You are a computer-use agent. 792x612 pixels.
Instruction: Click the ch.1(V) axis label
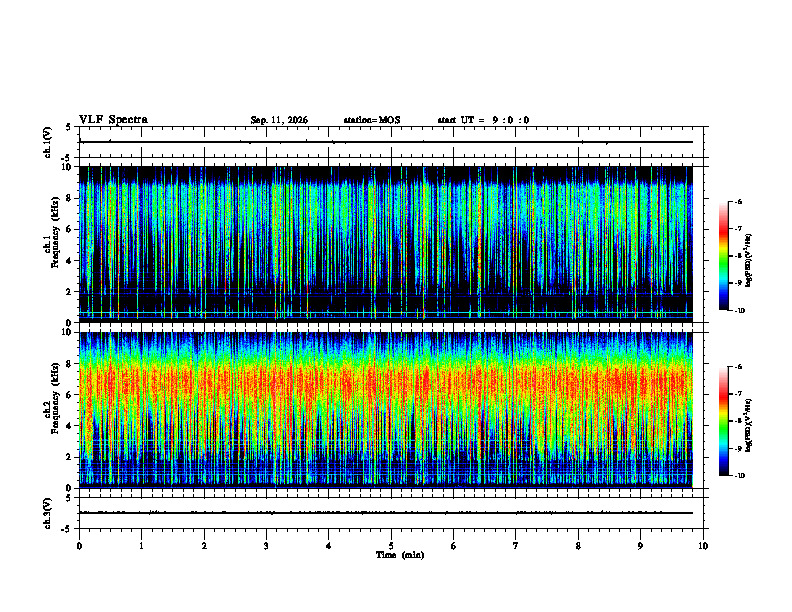[x=48, y=142]
